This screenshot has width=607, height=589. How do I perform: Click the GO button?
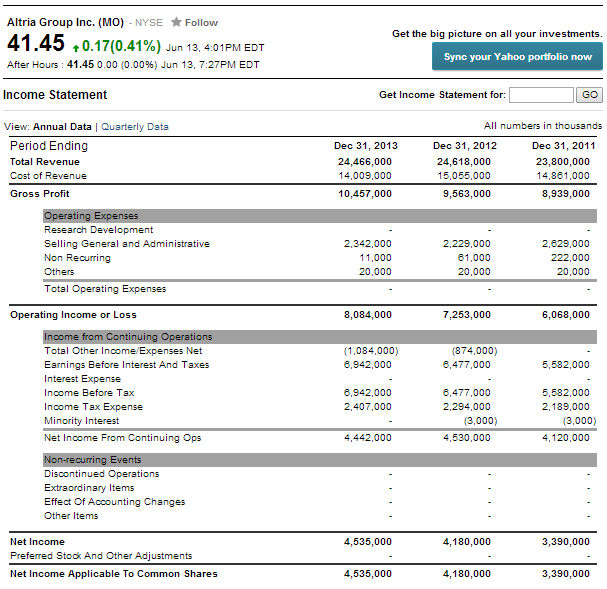click(589, 95)
